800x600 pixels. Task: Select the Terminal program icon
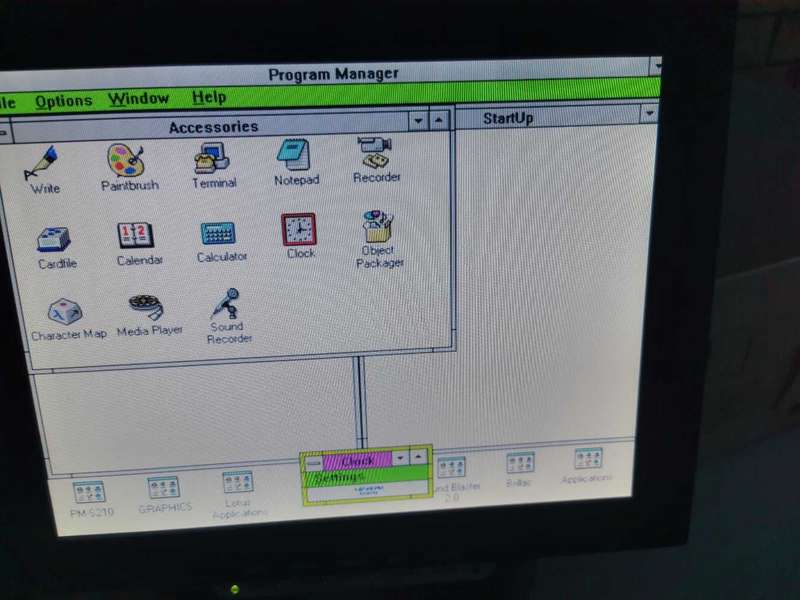pos(212,158)
